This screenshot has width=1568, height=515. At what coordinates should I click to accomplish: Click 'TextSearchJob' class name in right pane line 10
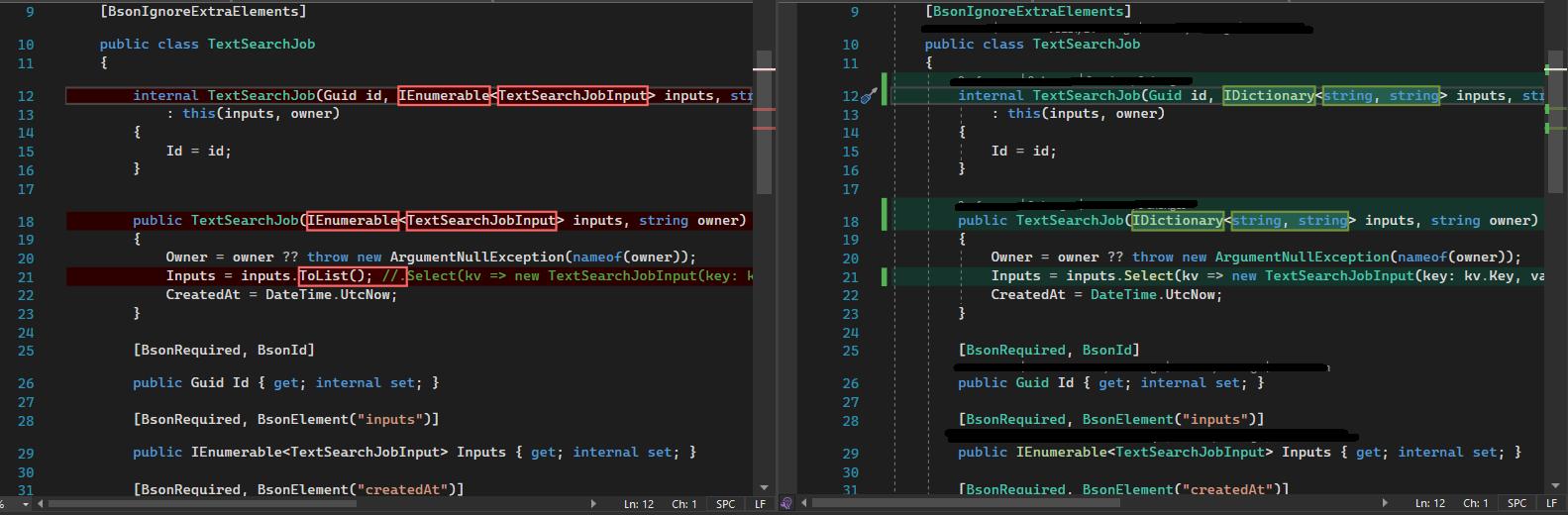coord(1087,45)
